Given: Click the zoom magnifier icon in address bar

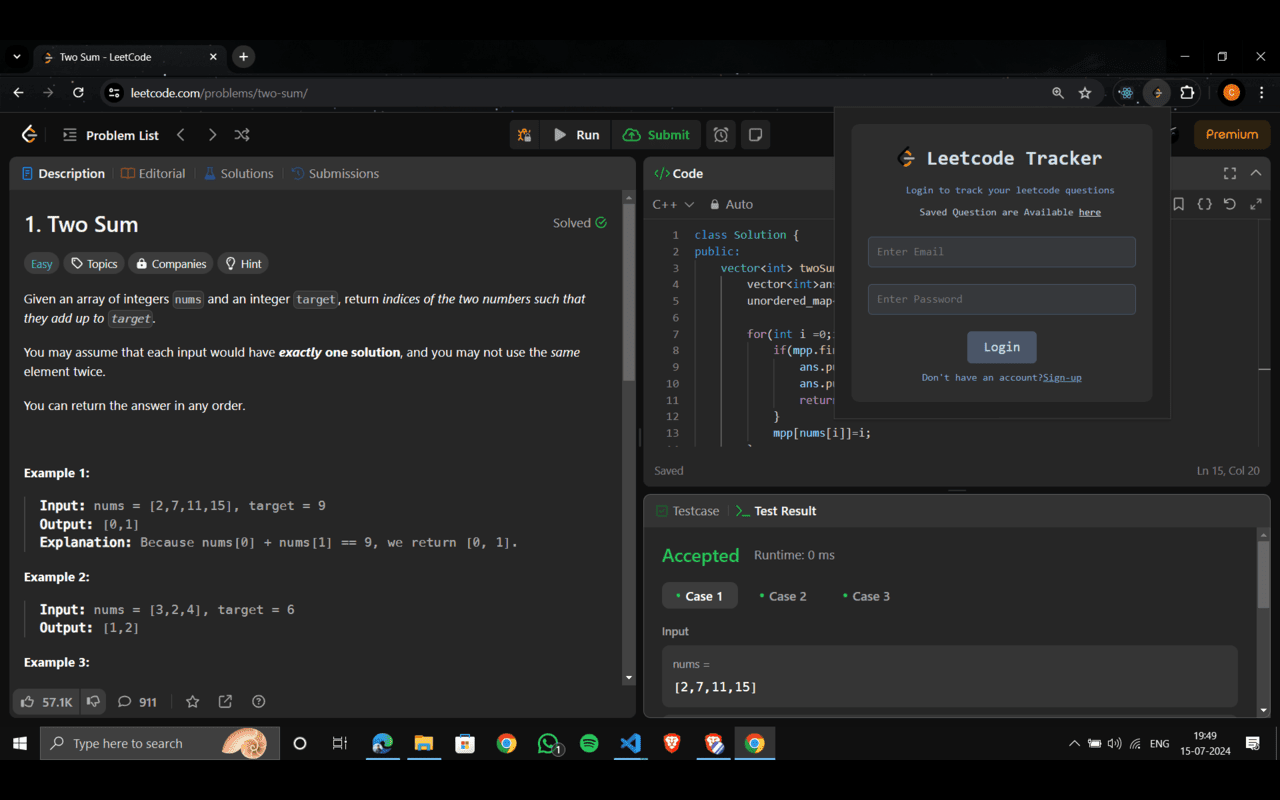Looking at the screenshot, I should [1058, 93].
